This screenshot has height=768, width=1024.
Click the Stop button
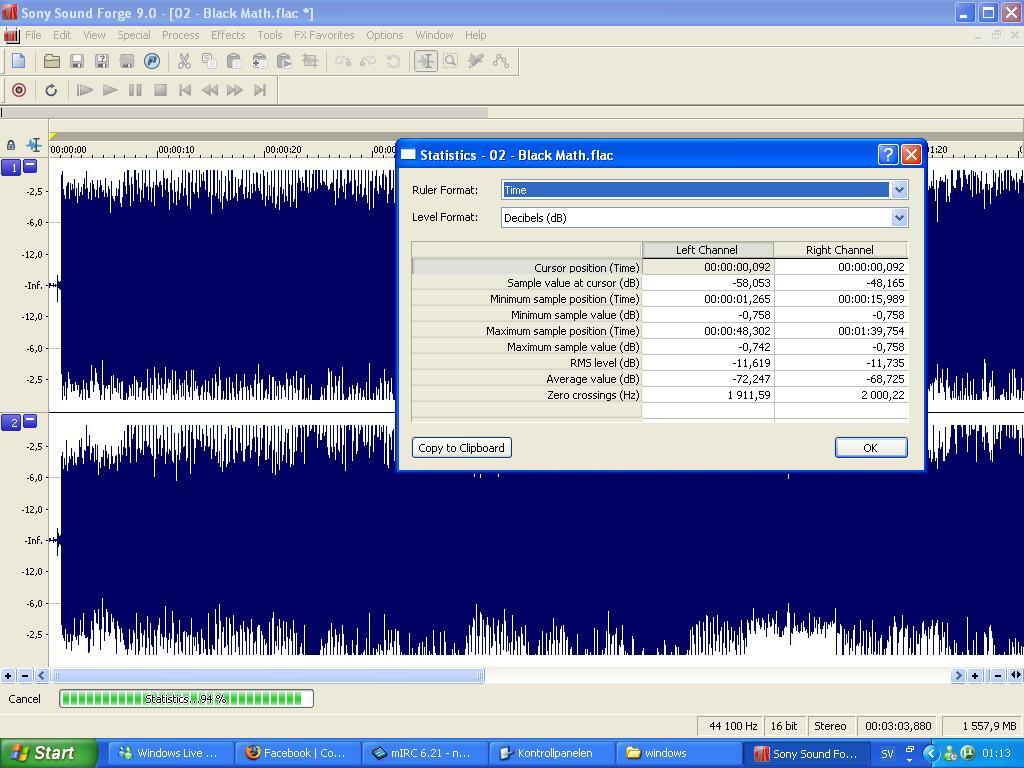pyautogui.click(x=160, y=90)
